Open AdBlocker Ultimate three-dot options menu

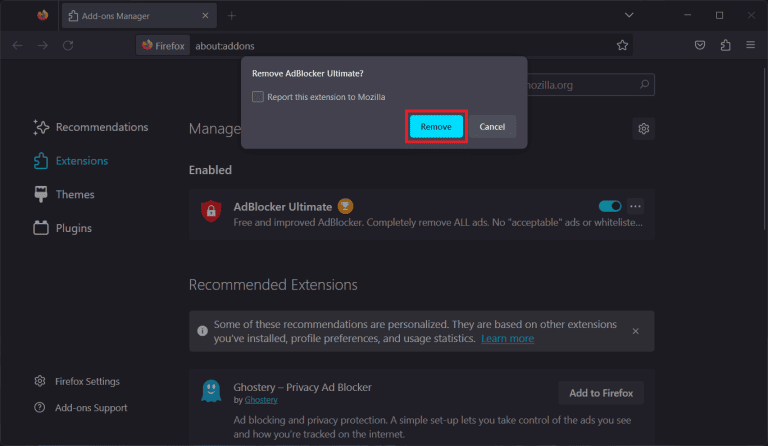pos(635,206)
